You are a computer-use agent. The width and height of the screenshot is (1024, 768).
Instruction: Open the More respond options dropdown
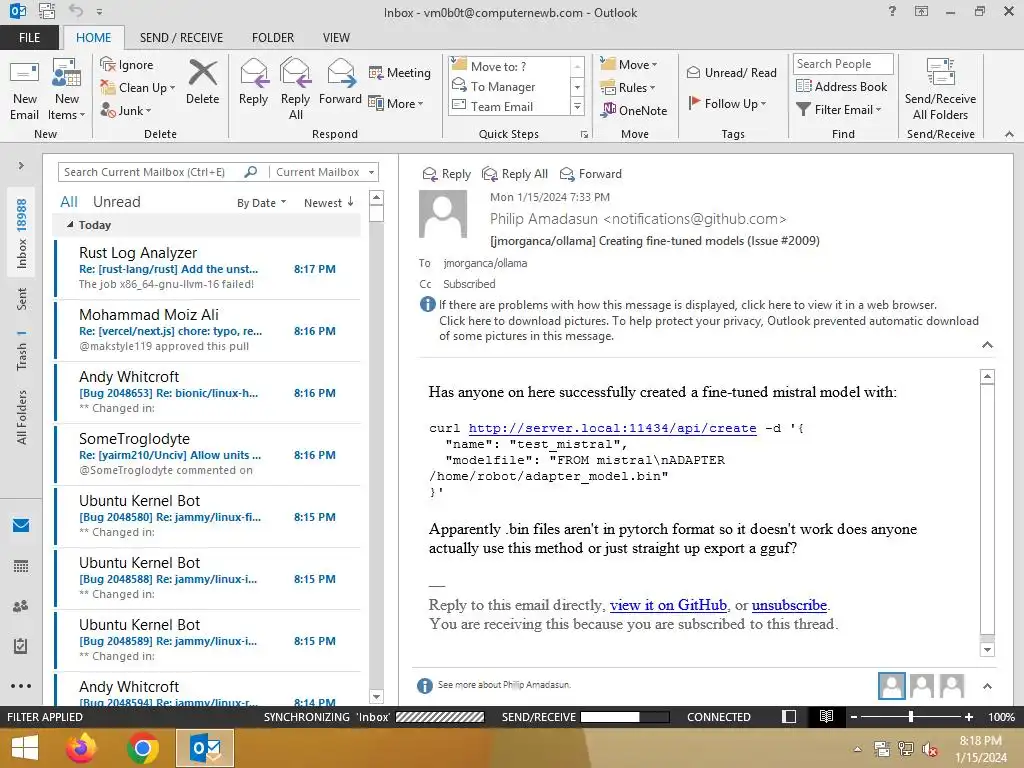tap(396, 103)
